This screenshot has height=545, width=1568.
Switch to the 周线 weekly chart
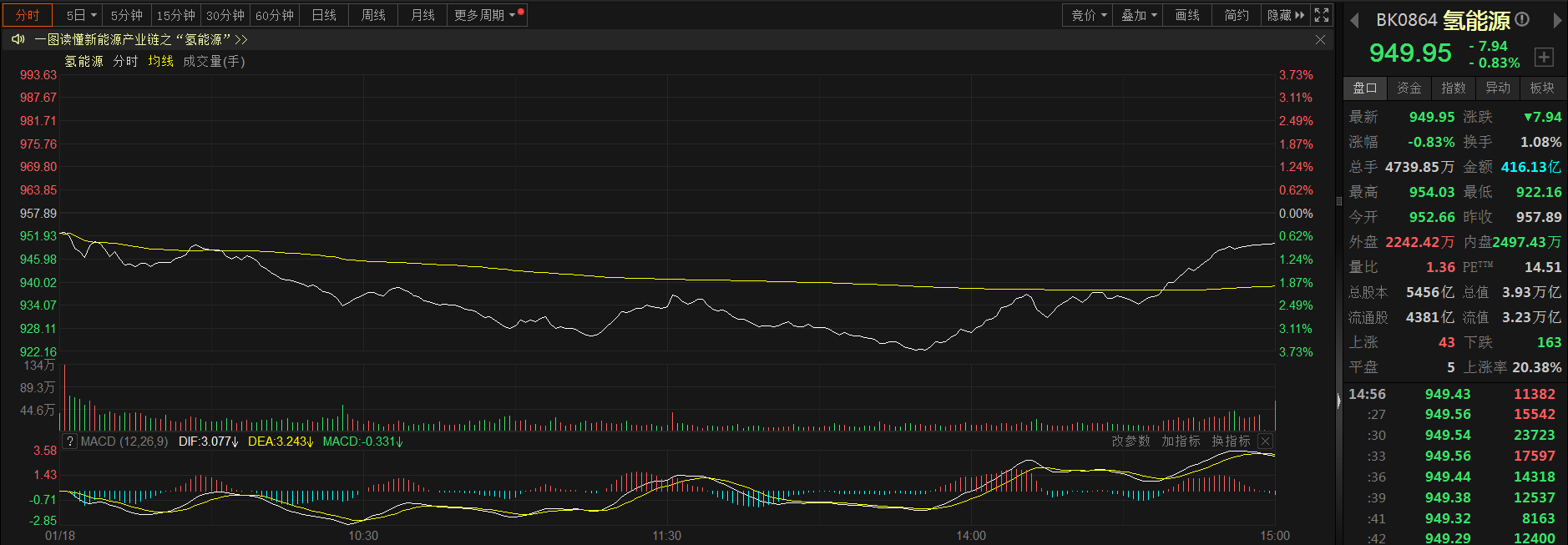(373, 15)
